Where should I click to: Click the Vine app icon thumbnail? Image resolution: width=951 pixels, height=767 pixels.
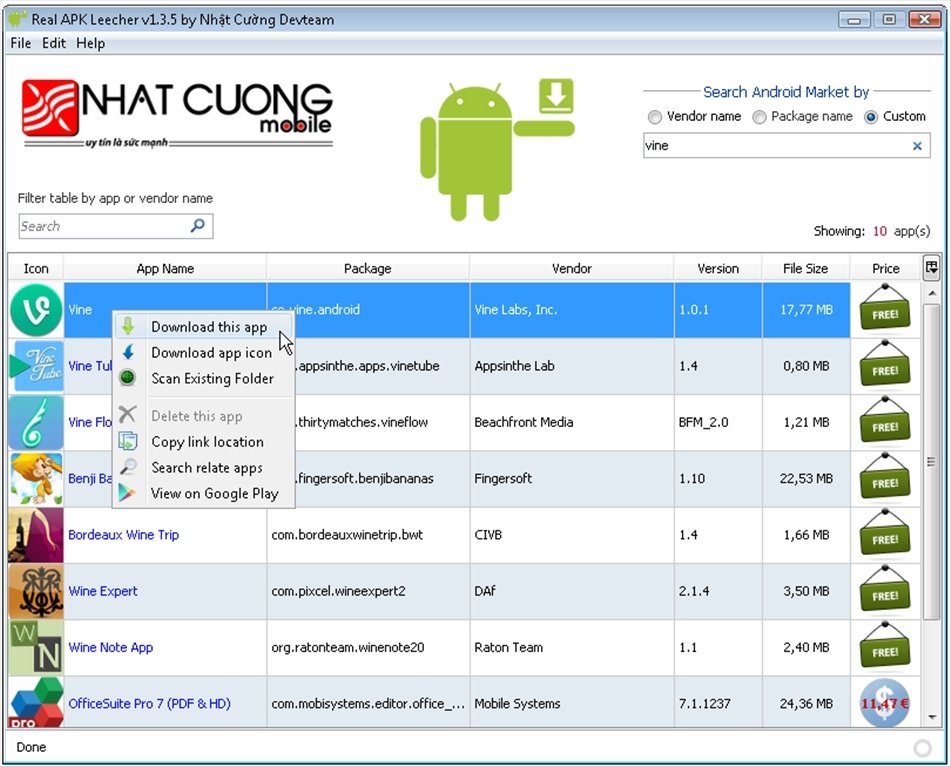coord(36,310)
